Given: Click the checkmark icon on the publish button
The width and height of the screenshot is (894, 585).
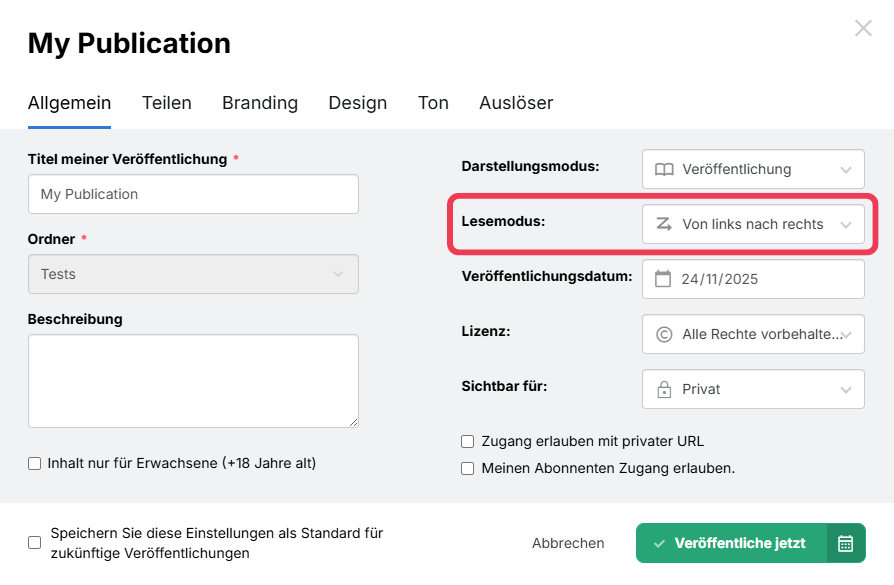Looking at the screenshot, I should click(x=659, y=543).
